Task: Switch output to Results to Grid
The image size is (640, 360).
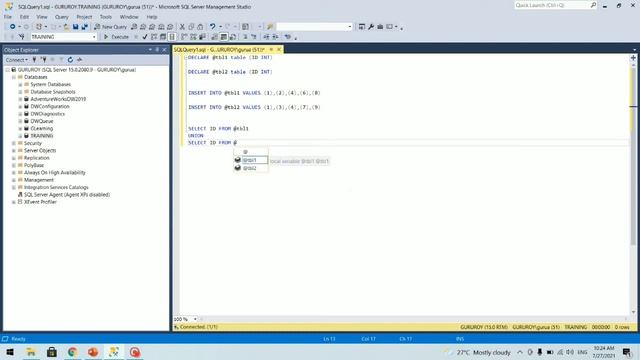Action: pos(224,37)
